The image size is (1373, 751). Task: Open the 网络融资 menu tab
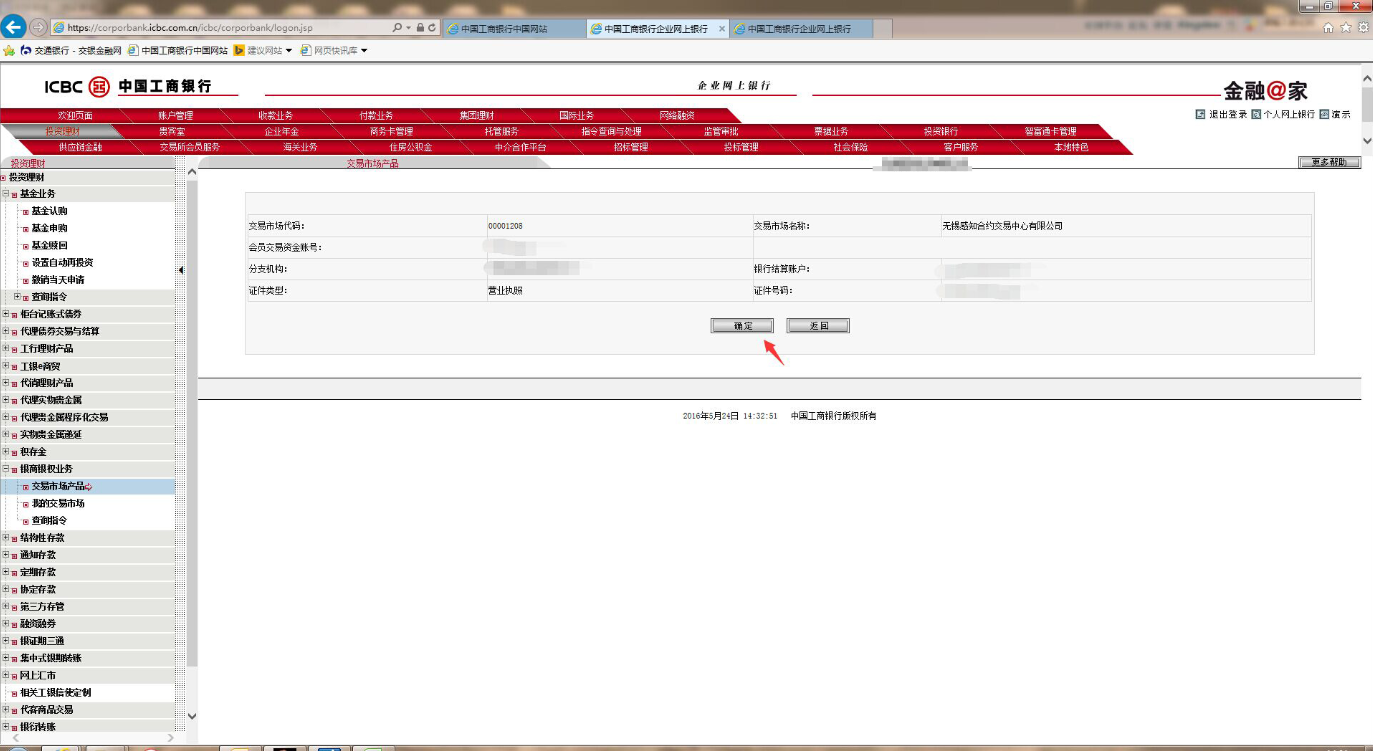(676, 115)
